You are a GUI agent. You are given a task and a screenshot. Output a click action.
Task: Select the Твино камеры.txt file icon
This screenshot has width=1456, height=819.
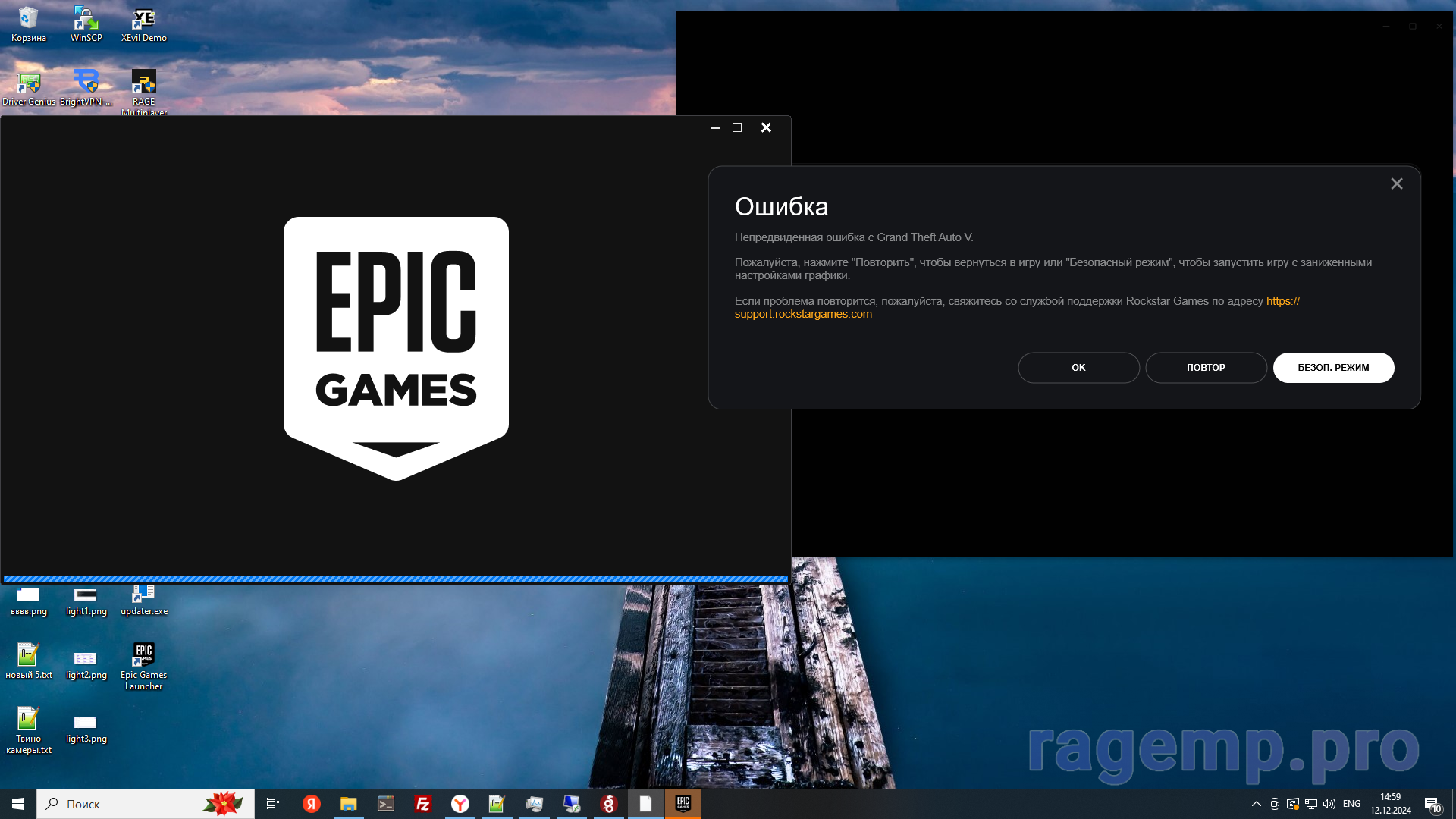pyautogui.click(x=29, y=730)
